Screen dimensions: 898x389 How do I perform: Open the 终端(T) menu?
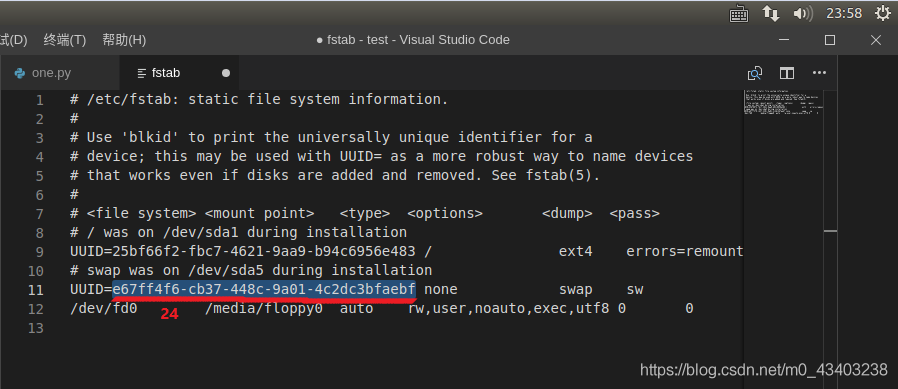coord(65,40)
